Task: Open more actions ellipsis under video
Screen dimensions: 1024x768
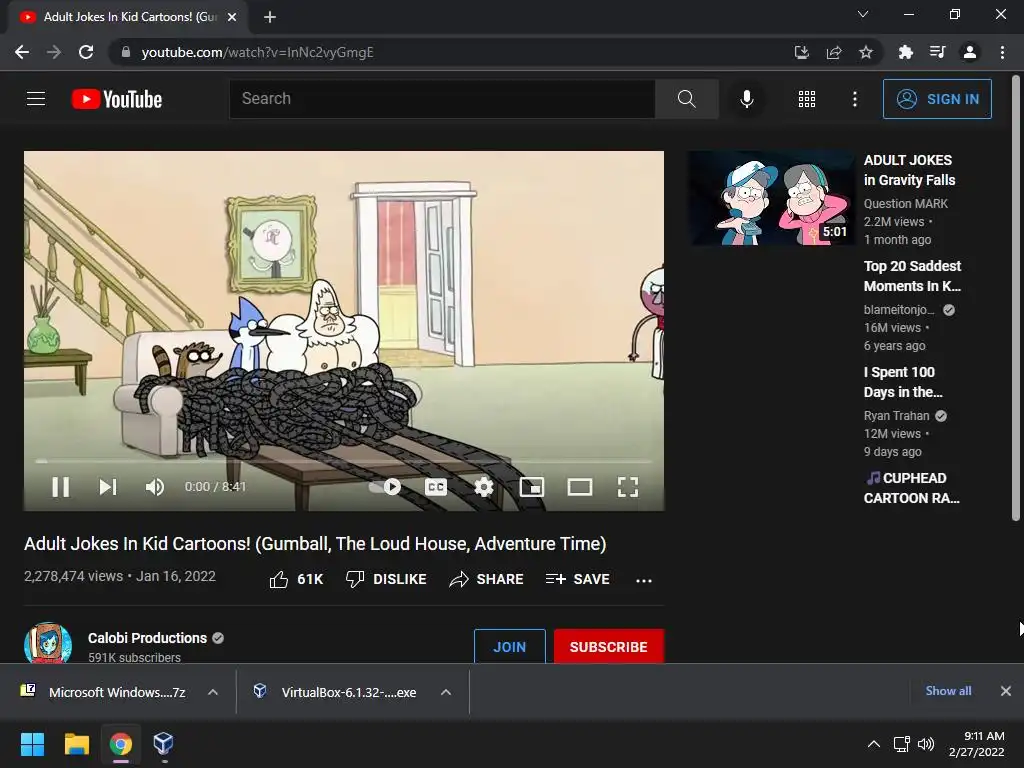Action: pyautogui.click(x=644, y=580)
